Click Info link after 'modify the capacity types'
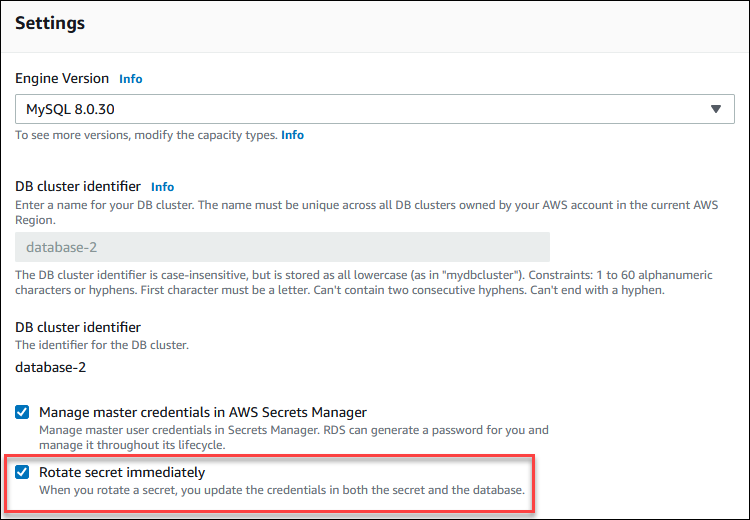The image size is (750, 520). coord(292,135)
